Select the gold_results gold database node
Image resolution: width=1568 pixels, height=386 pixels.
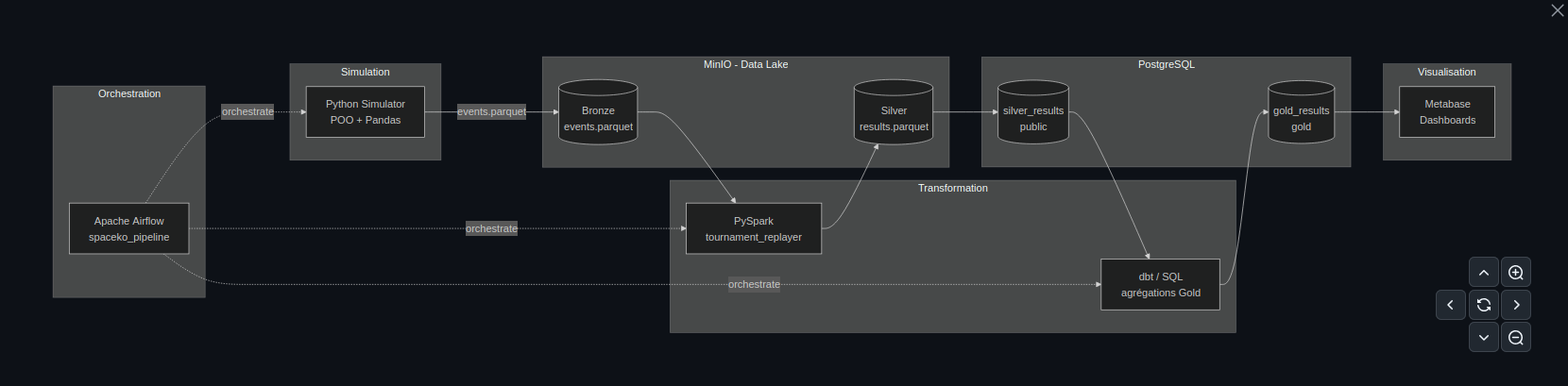point(1301,112)
